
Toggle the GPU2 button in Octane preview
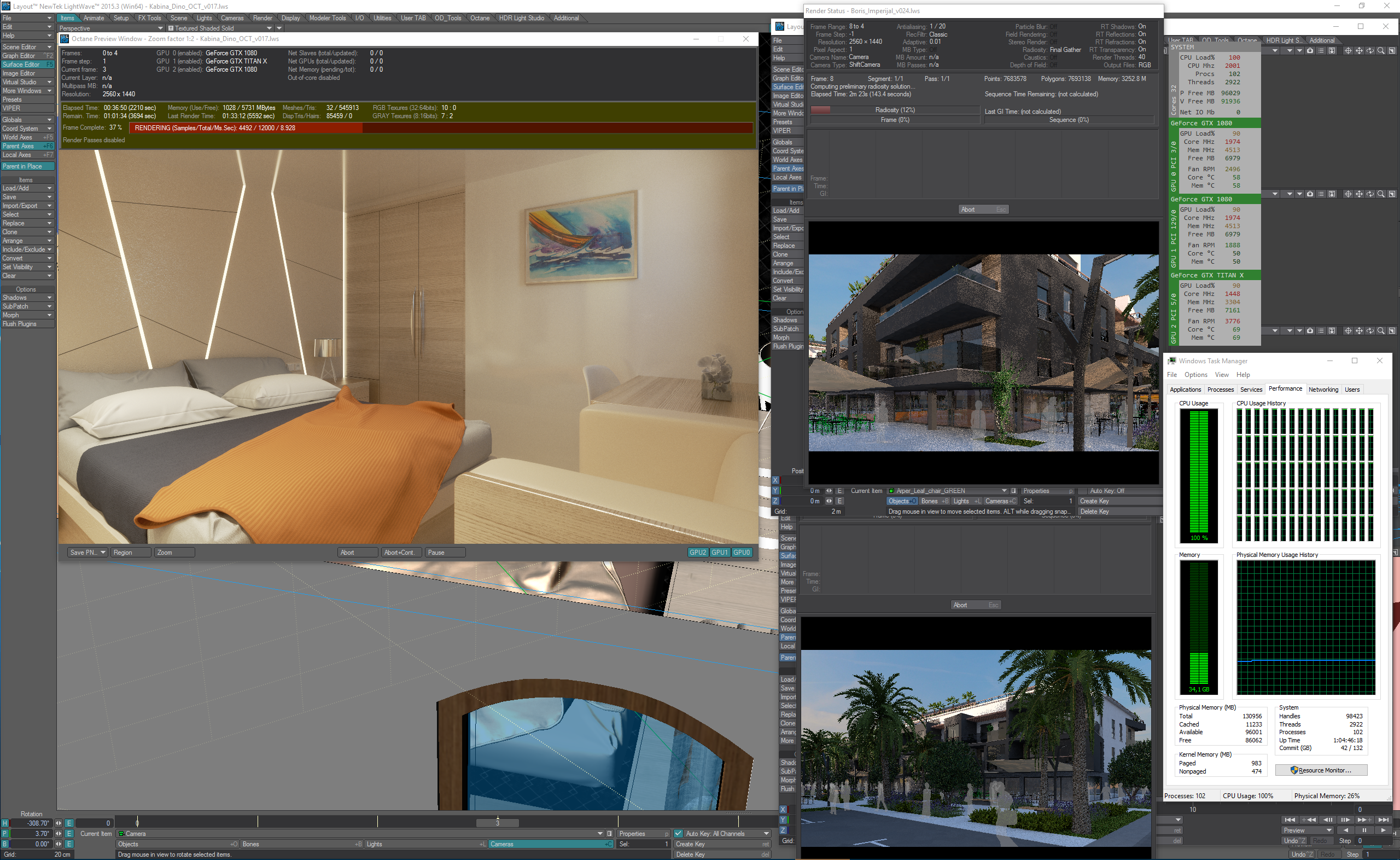pos(697,553)
